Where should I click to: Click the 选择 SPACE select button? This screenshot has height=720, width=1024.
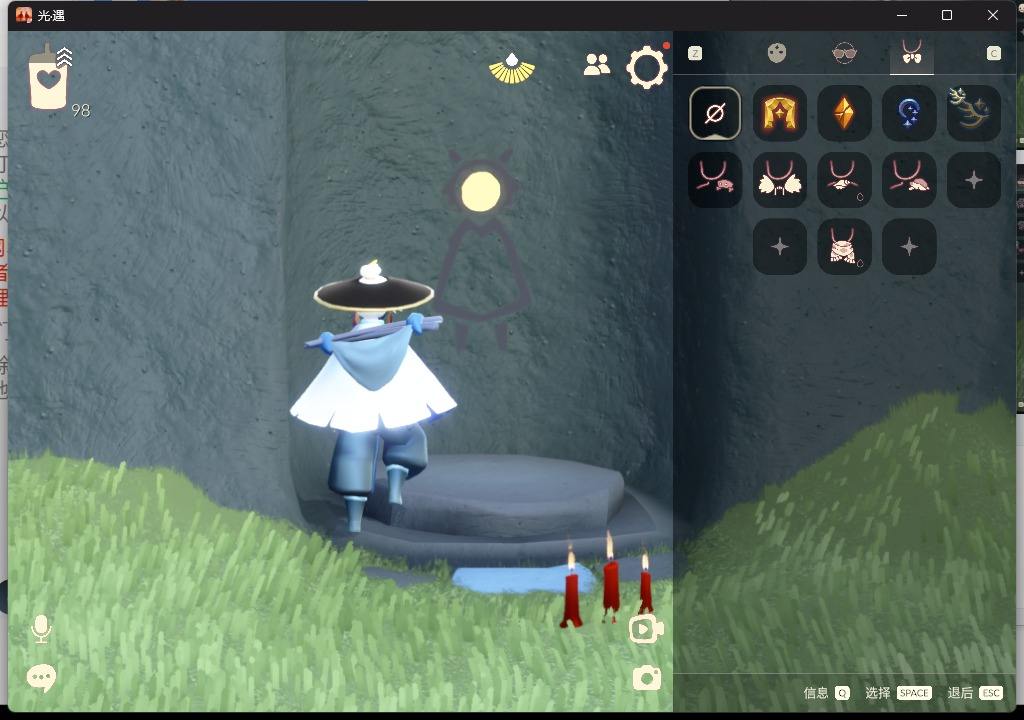coord(898,693)
